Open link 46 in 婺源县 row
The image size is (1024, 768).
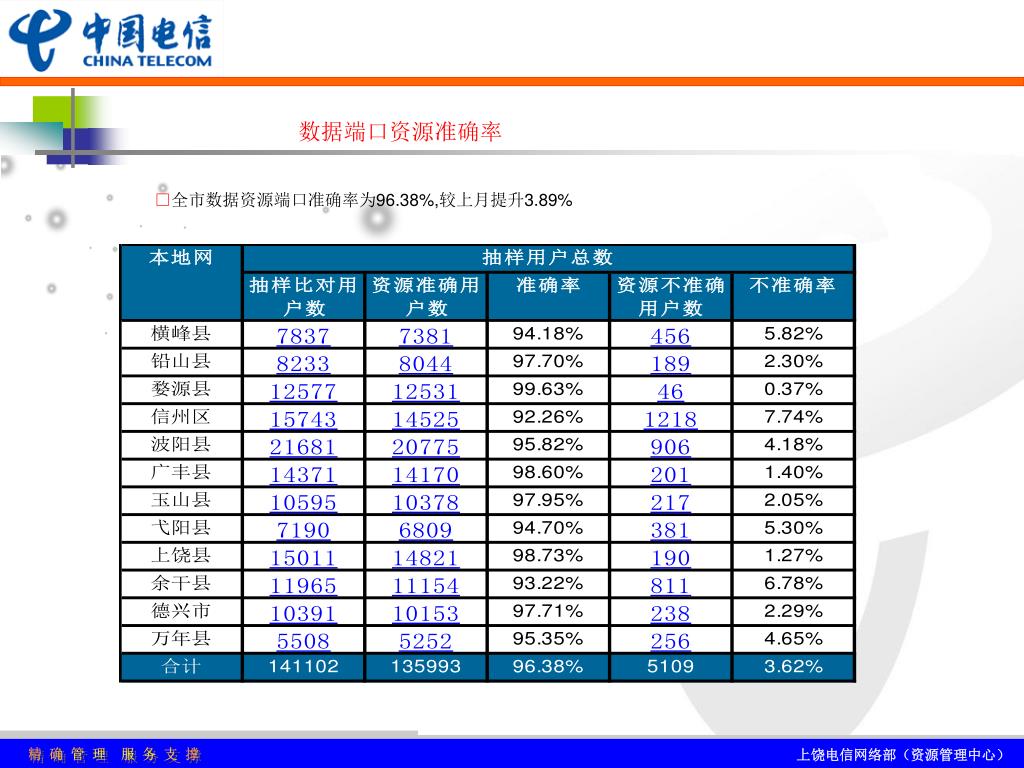670,391
